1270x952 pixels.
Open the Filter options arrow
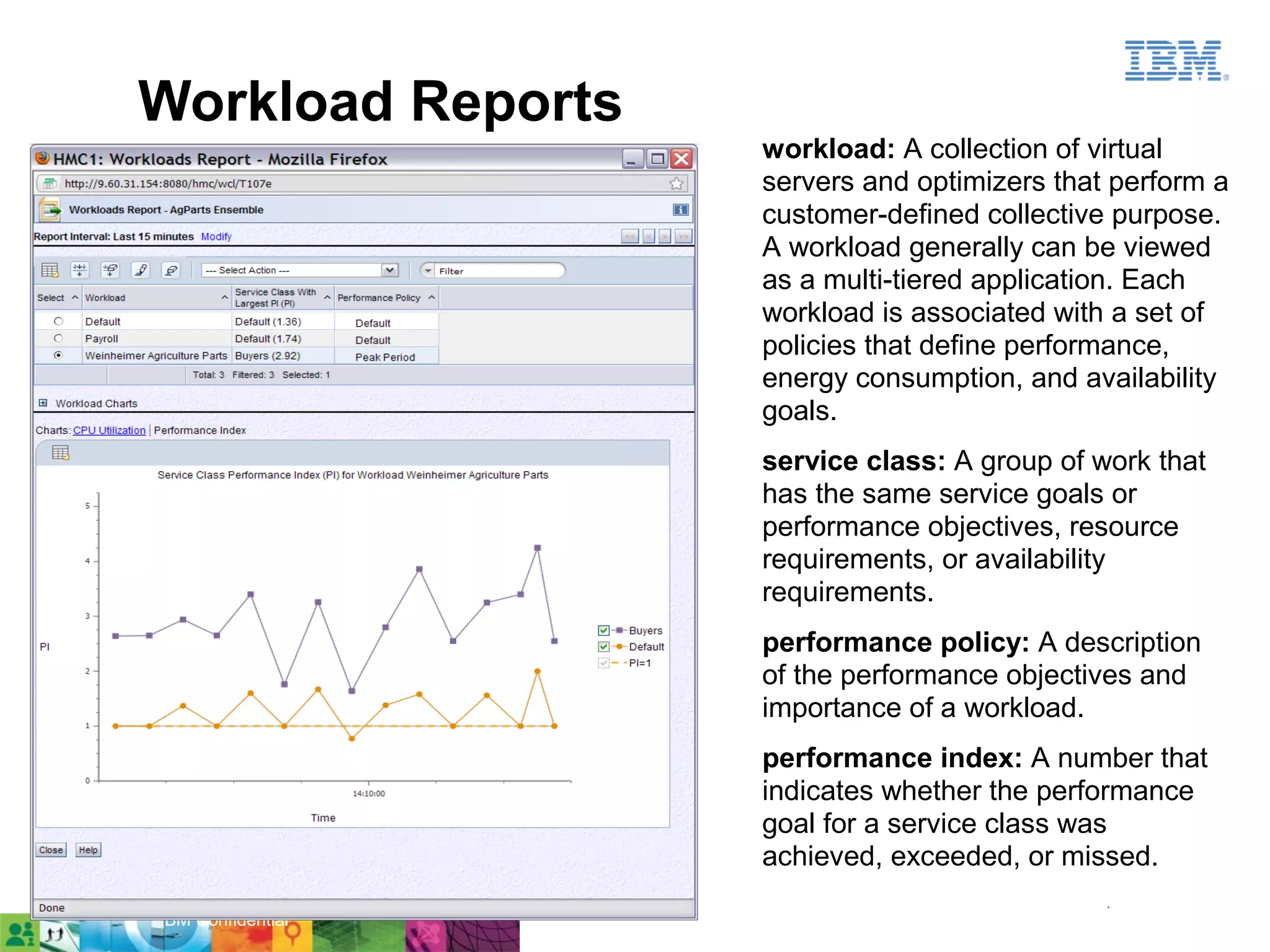tap(427, 271)
